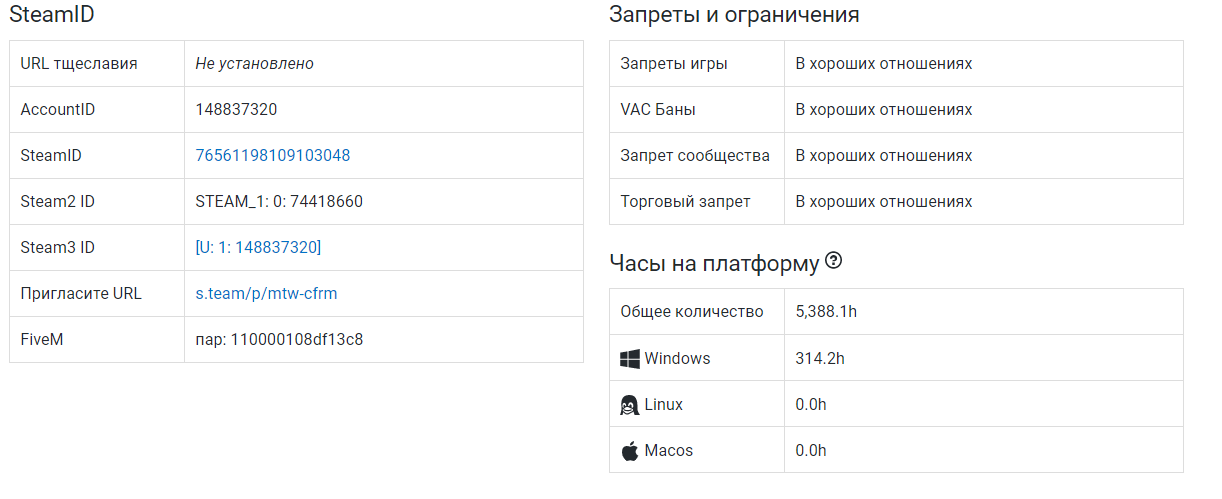Click the Windows logo icon
The width and height of the screenshot is (1222, 499).
point(630,358)
